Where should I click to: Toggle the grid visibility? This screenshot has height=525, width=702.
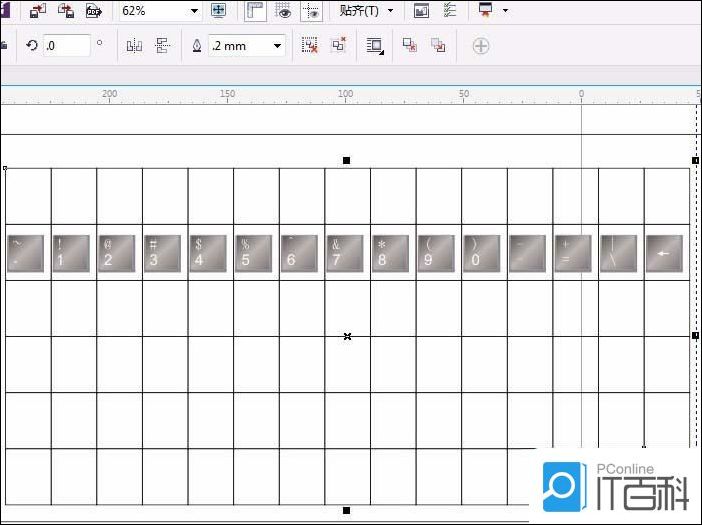click(284, 11)
